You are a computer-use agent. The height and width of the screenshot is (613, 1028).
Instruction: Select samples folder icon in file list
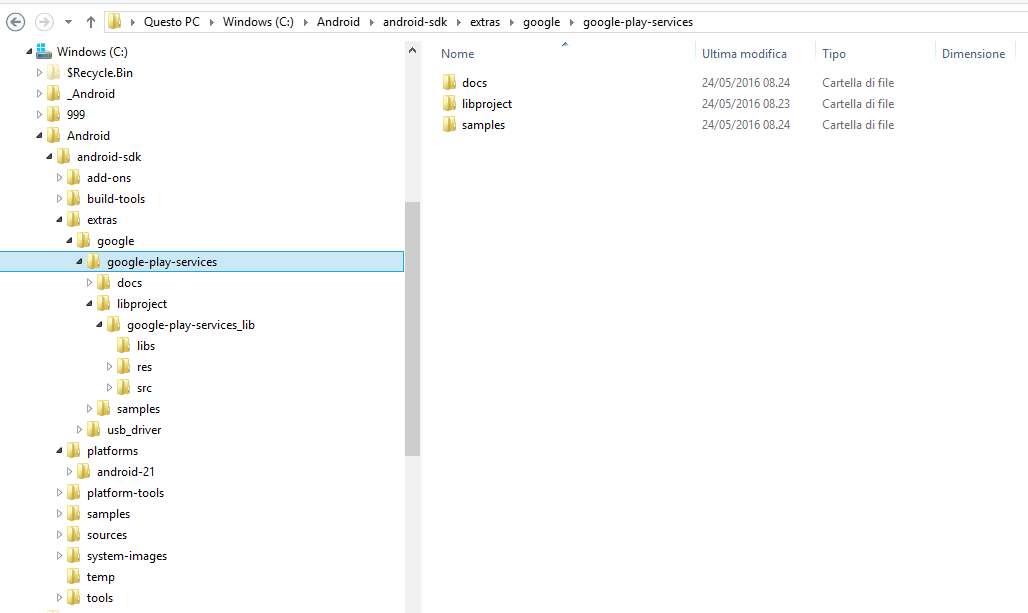coord(449,124)
